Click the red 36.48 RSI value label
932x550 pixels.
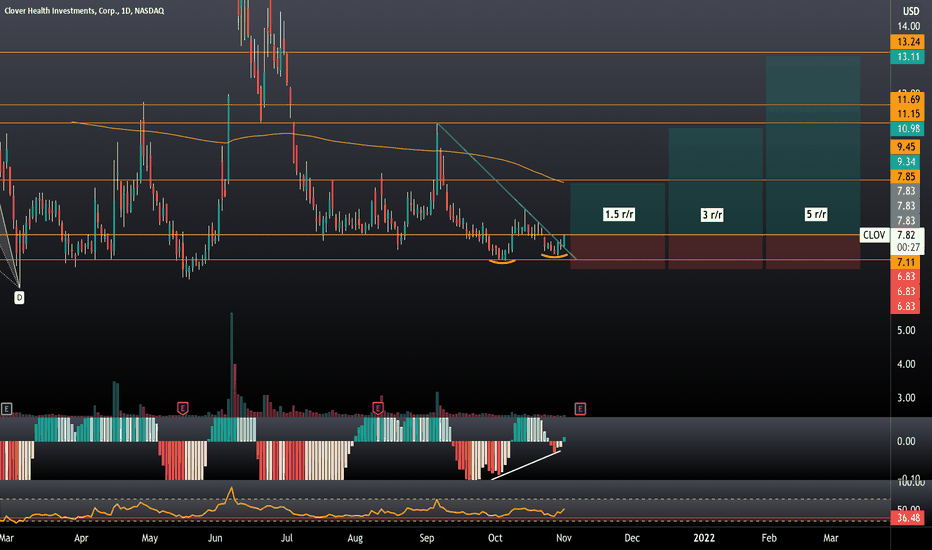908,518
